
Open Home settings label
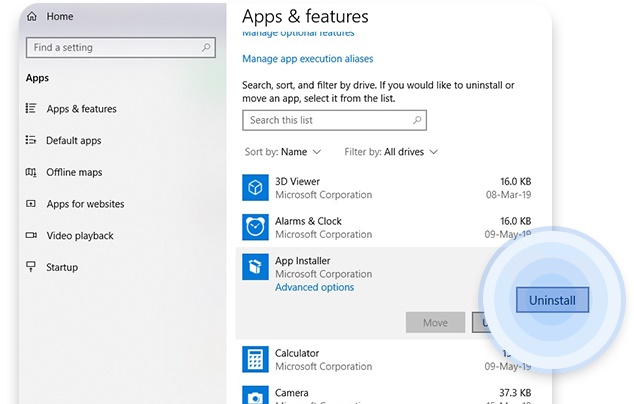[60, 16]
